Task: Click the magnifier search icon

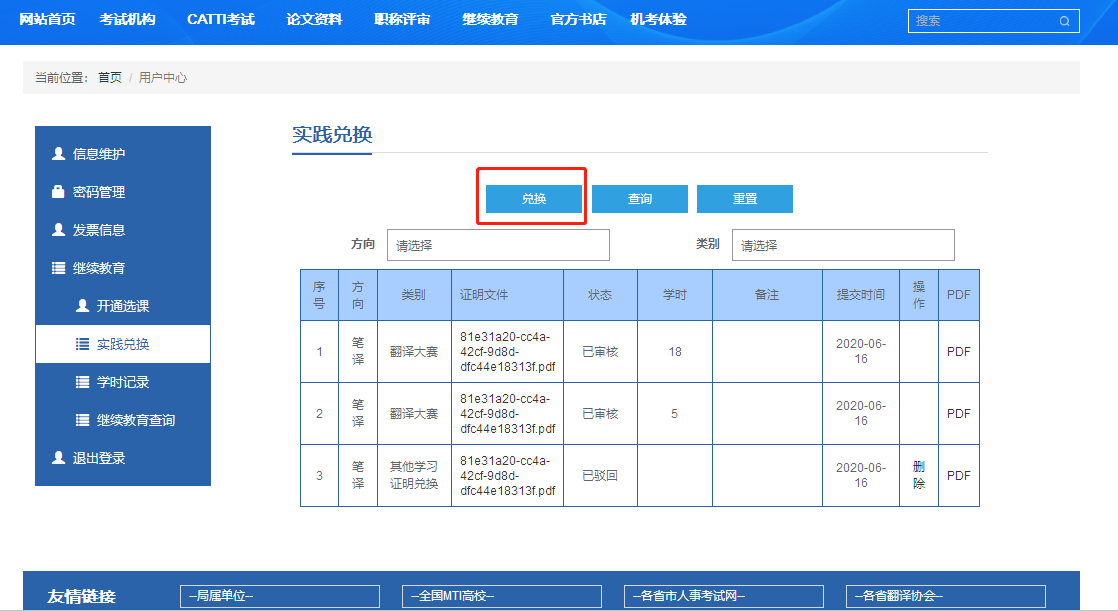Action: pos(1064,21)
